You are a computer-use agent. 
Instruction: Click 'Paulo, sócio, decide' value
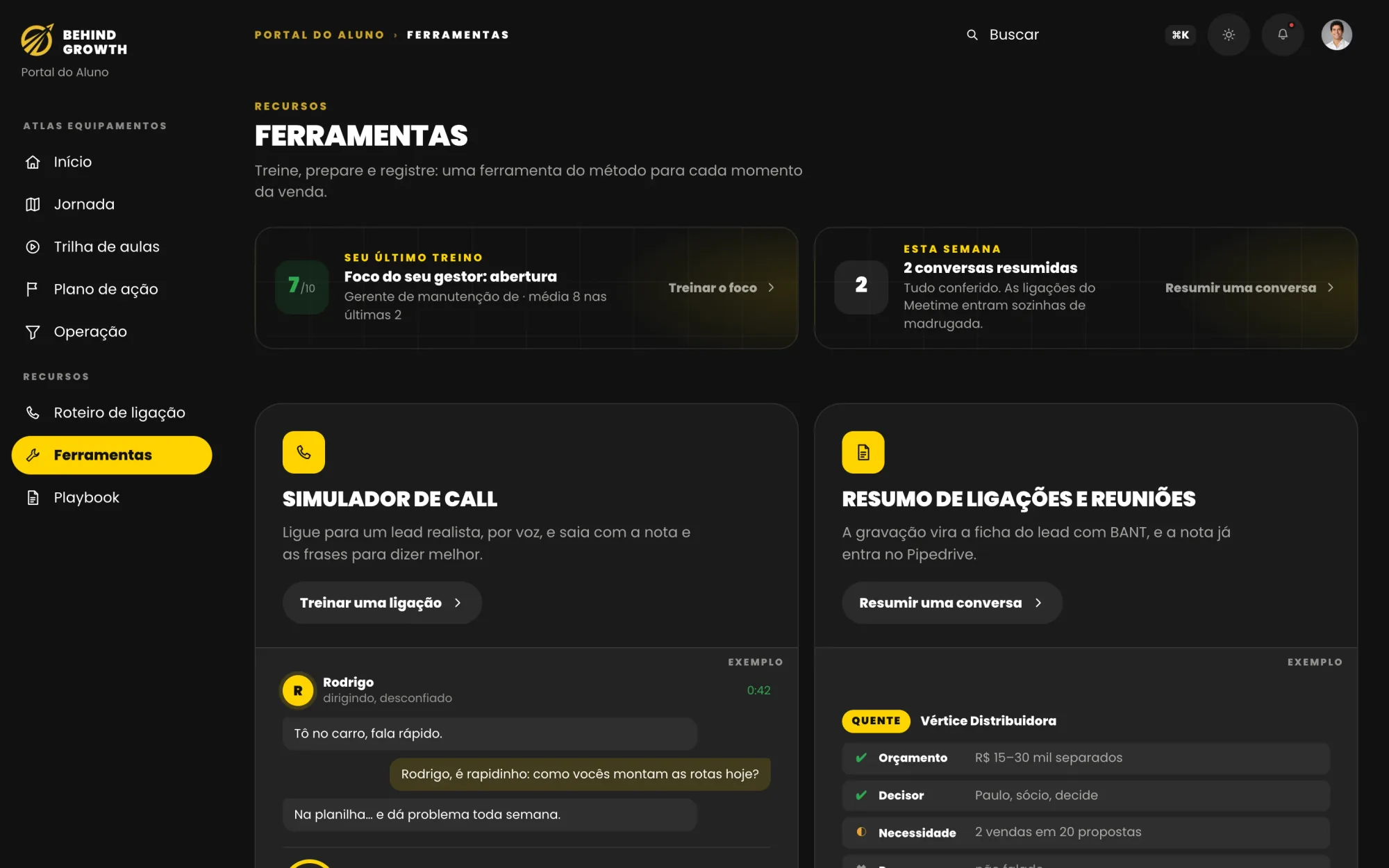[1036, 795]
